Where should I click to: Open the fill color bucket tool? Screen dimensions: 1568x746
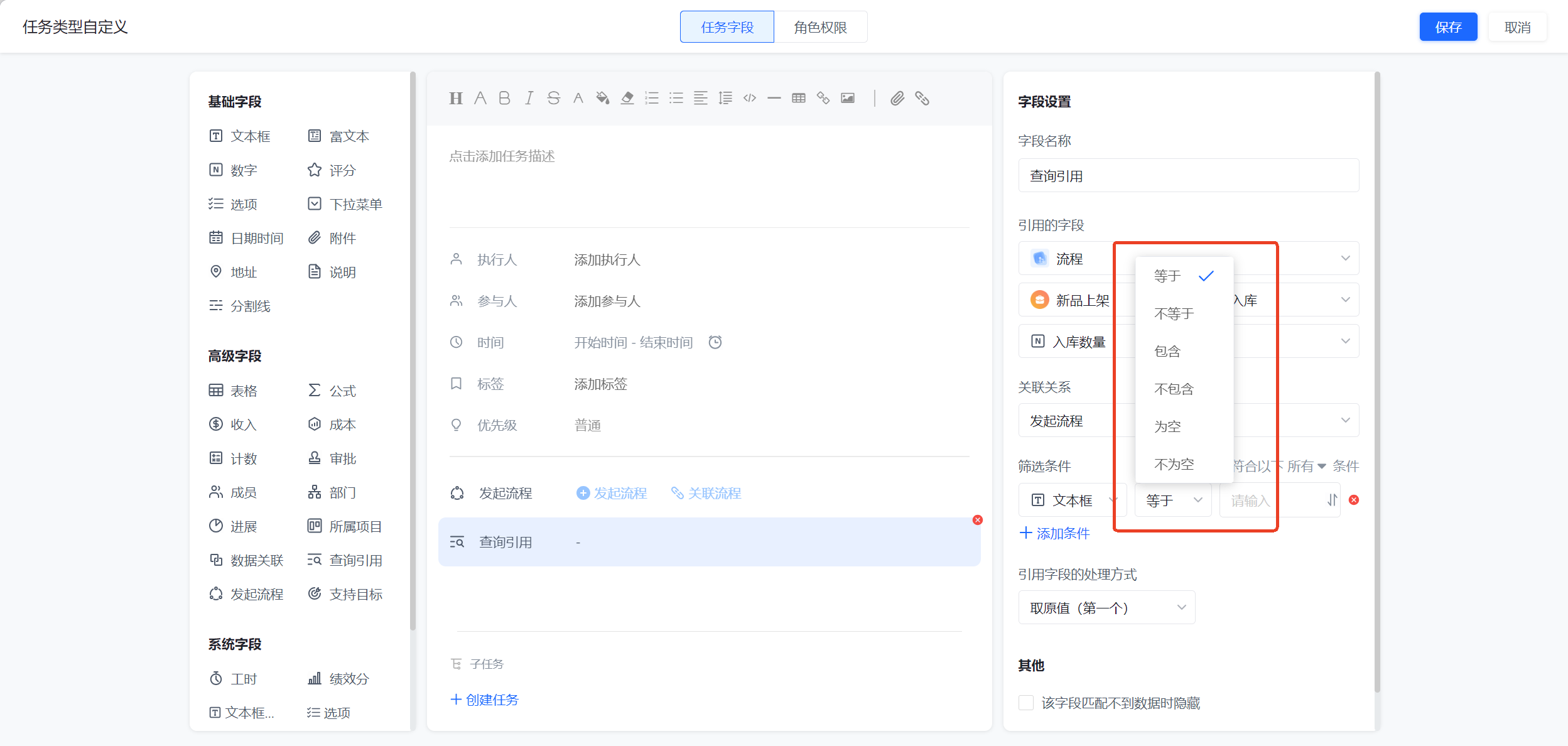(x=602, y=98)
